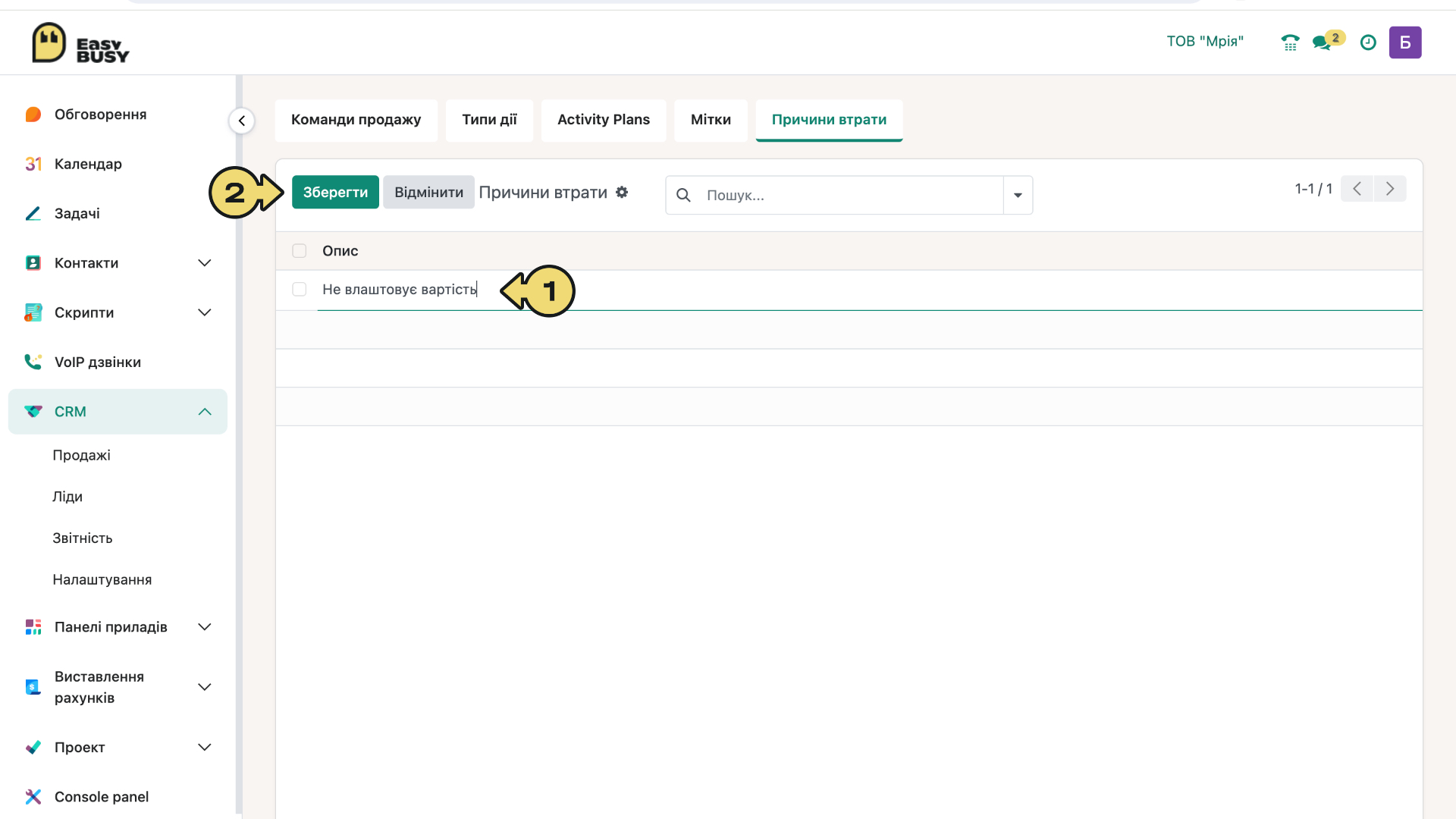Click the ТОВ "Мрія" company link
Screen dimensions: 1456x819
[x=1205, y=42]
